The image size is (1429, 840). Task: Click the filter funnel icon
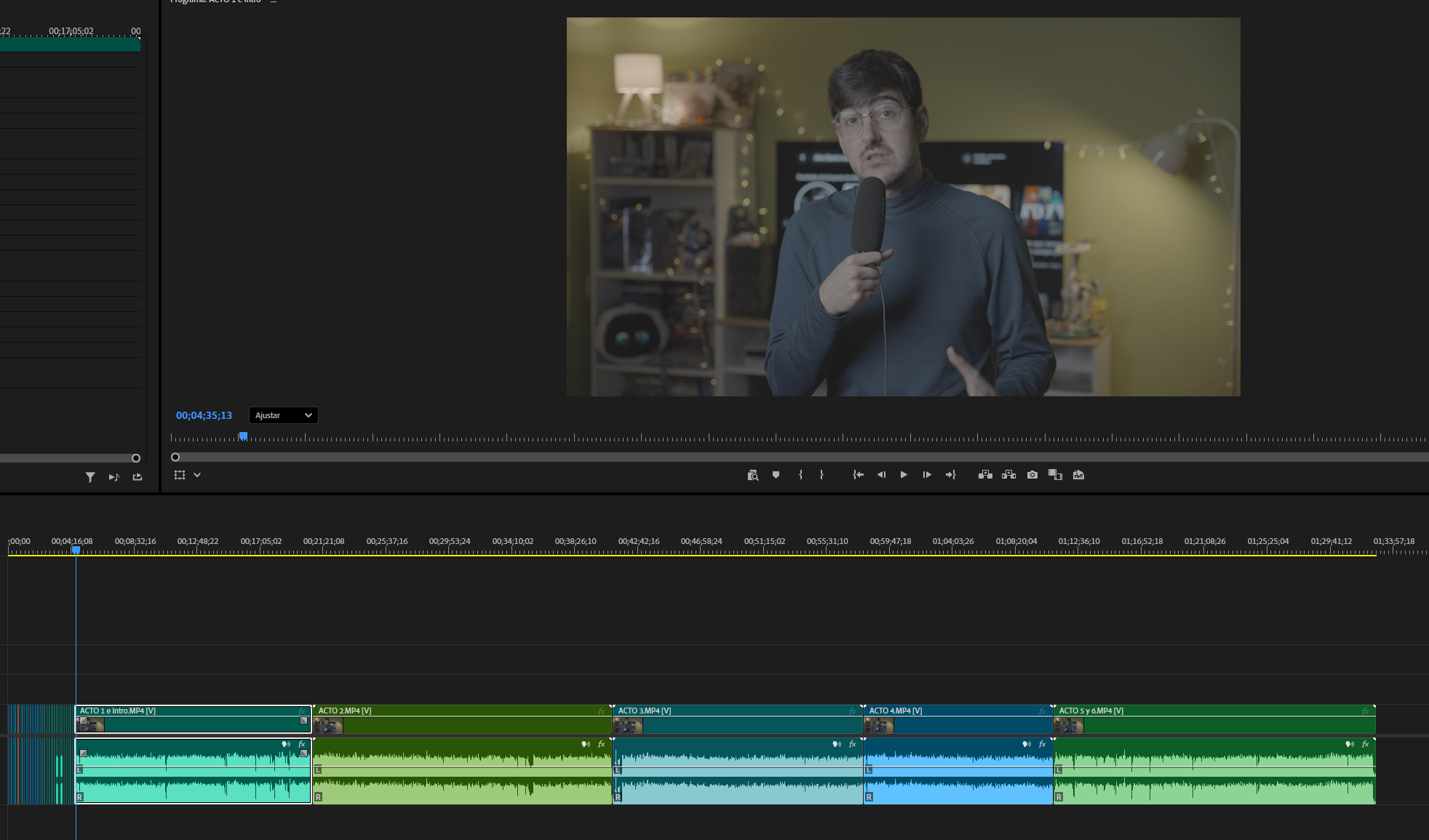pyautogui.click(x=90, y=477)
